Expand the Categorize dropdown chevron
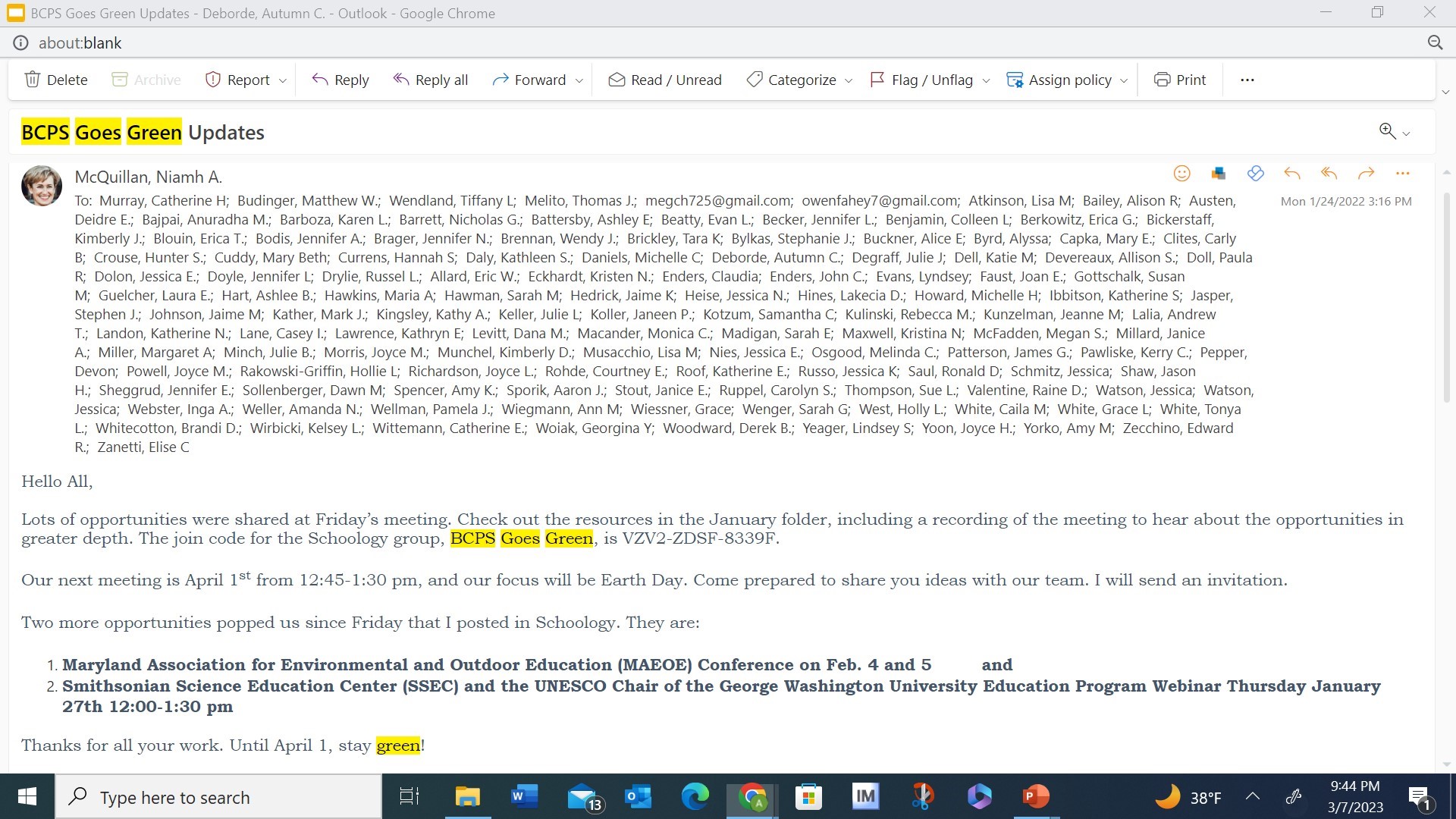This screenshot has width=1456, height=819. point(849,80)
